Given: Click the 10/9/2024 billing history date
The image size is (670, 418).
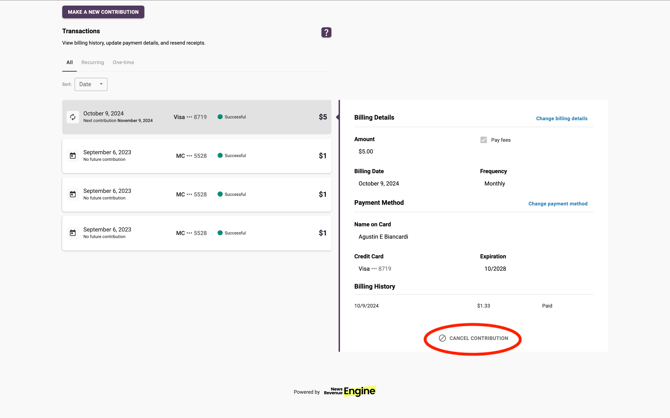Looking at the screenshot, I should (366, 306).
